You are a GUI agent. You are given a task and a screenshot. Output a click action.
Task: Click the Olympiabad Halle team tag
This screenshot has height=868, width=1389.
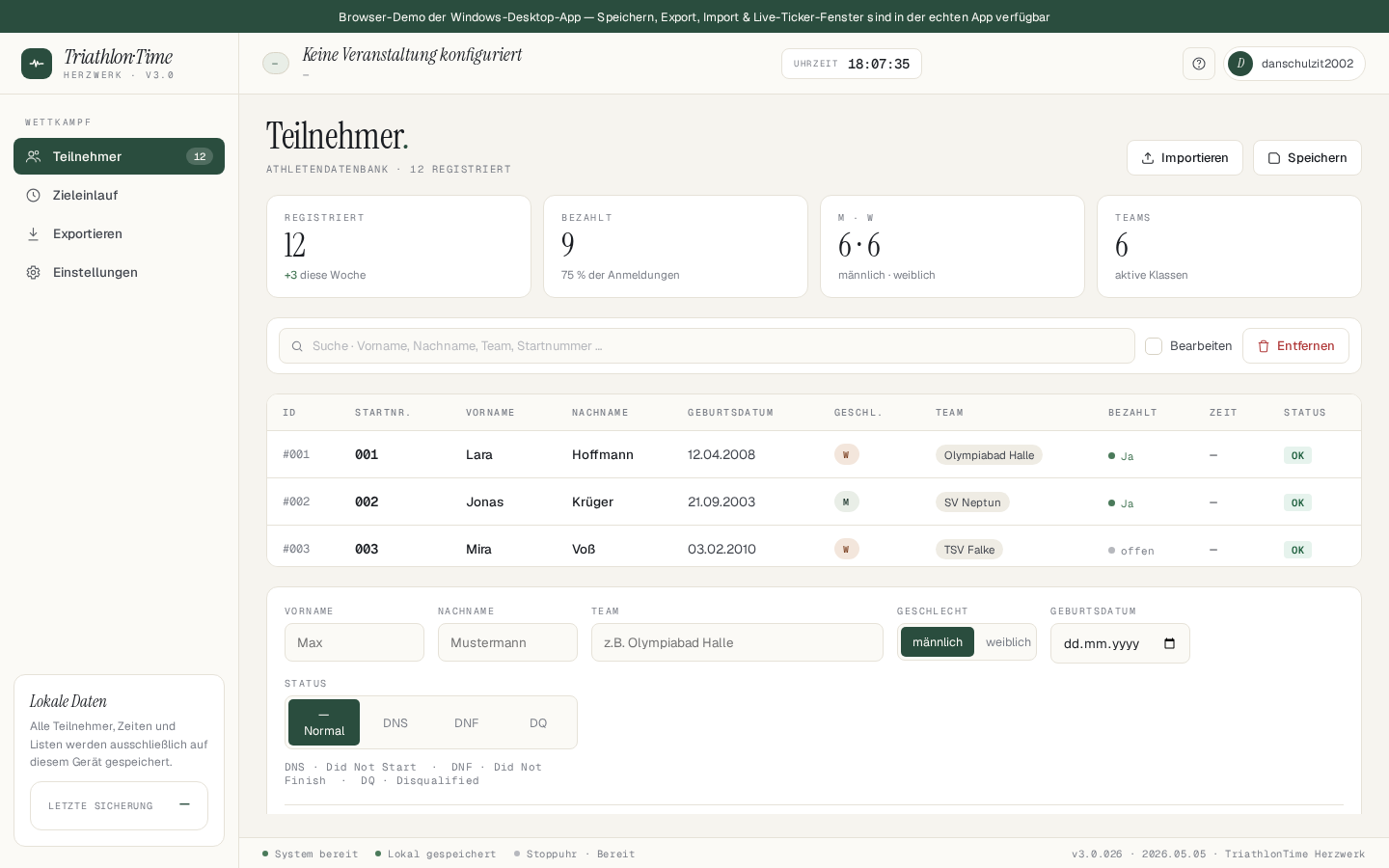tap(989, 455)
